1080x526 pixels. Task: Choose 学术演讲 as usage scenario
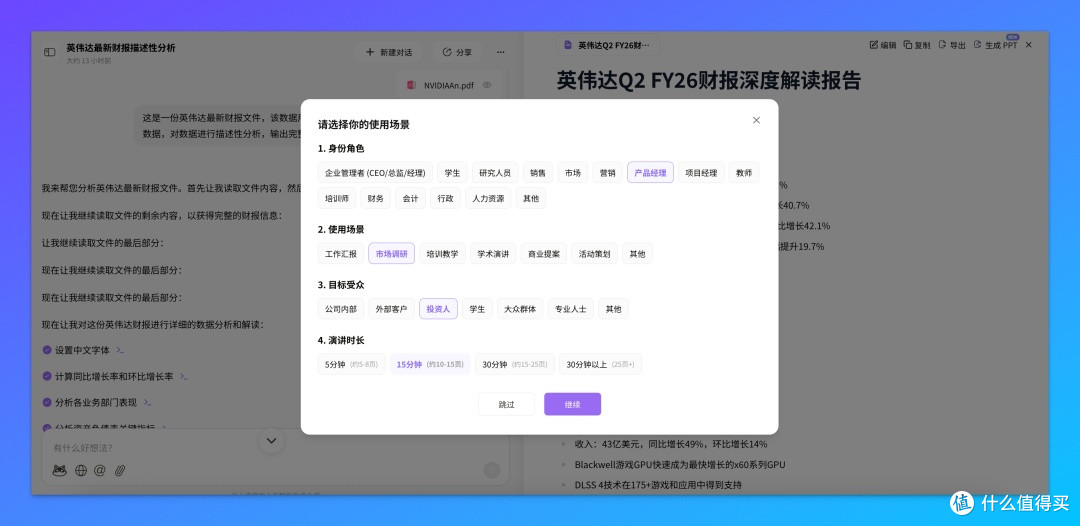tap(493, 253)
